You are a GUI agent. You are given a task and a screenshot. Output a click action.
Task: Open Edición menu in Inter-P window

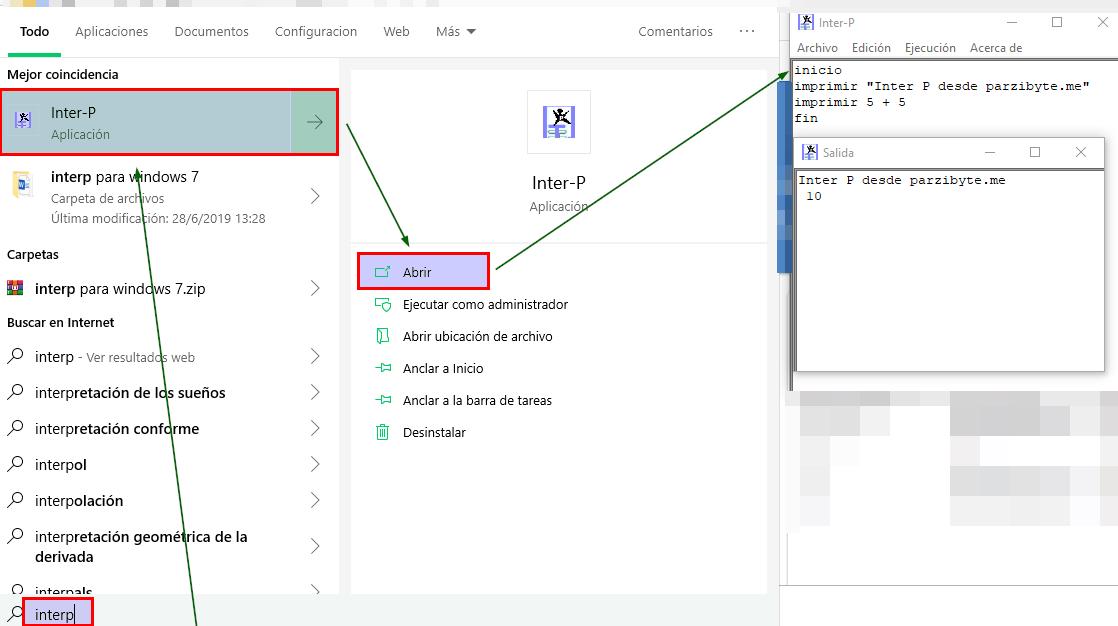(871, 48)
